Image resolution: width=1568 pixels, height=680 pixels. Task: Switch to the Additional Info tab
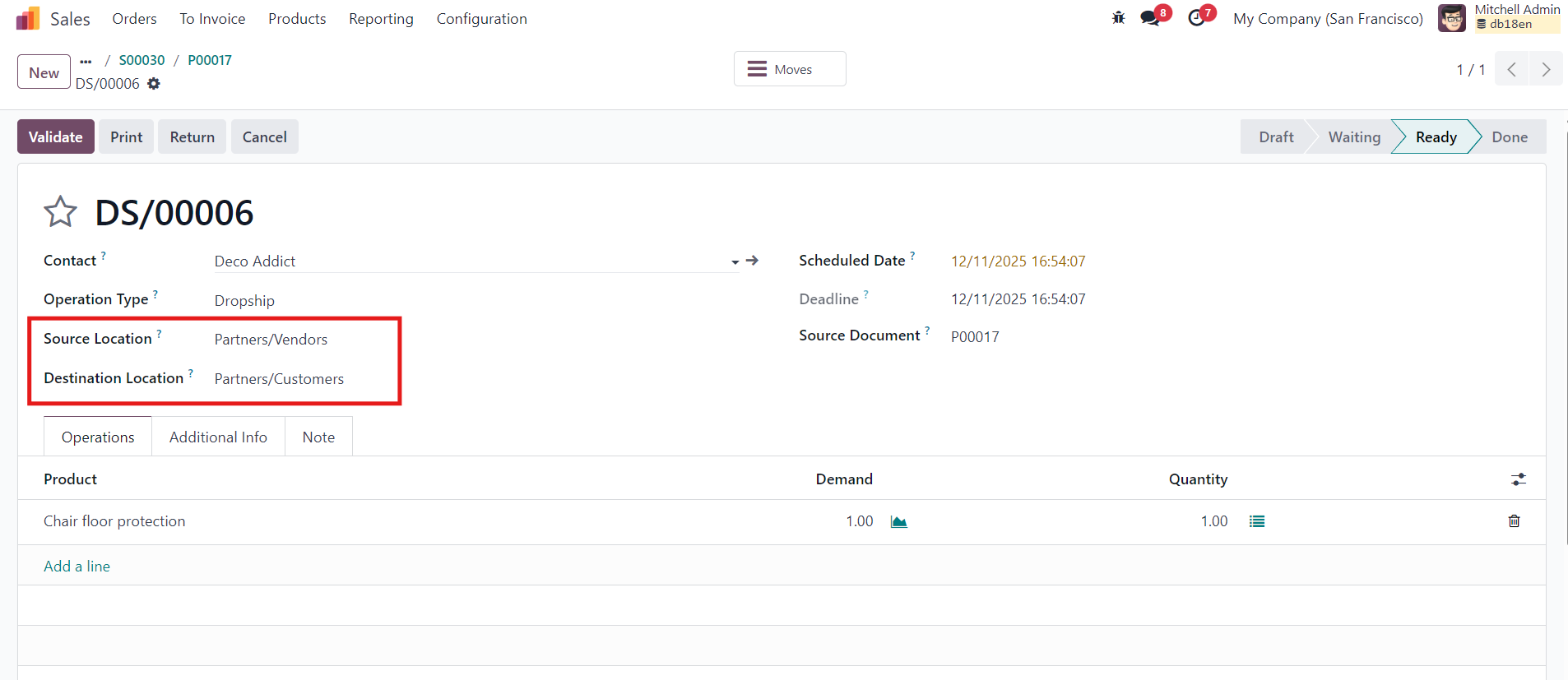(x=218, y=437)
